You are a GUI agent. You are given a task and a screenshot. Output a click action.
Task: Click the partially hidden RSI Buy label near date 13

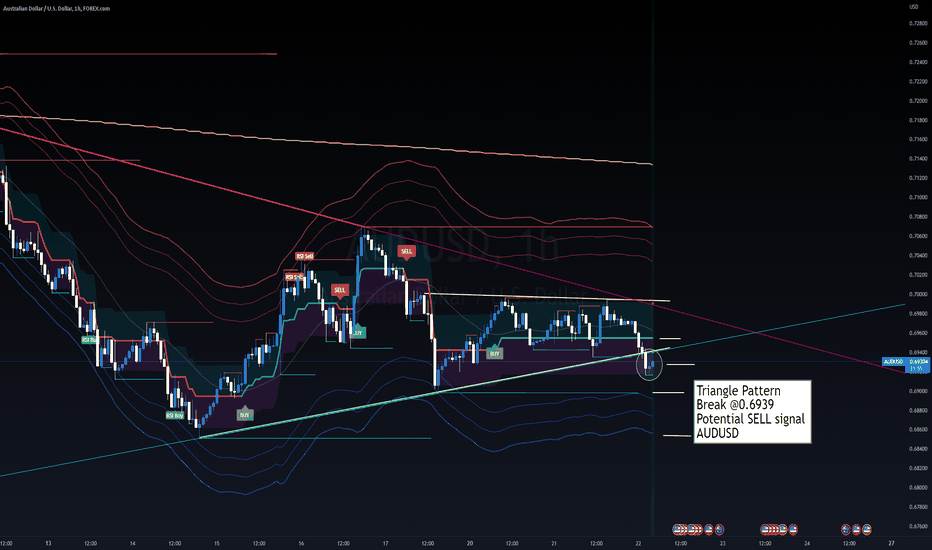click(89, 340)
